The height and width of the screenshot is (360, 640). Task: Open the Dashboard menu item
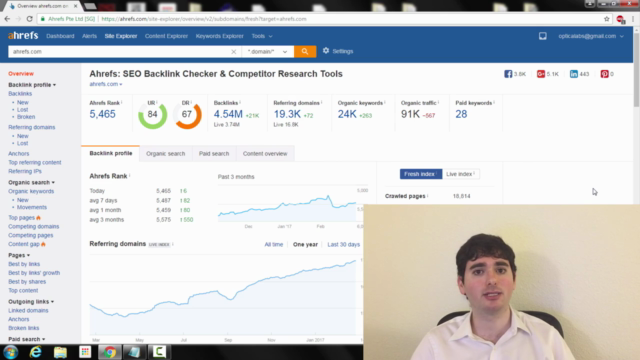[60, 36]
